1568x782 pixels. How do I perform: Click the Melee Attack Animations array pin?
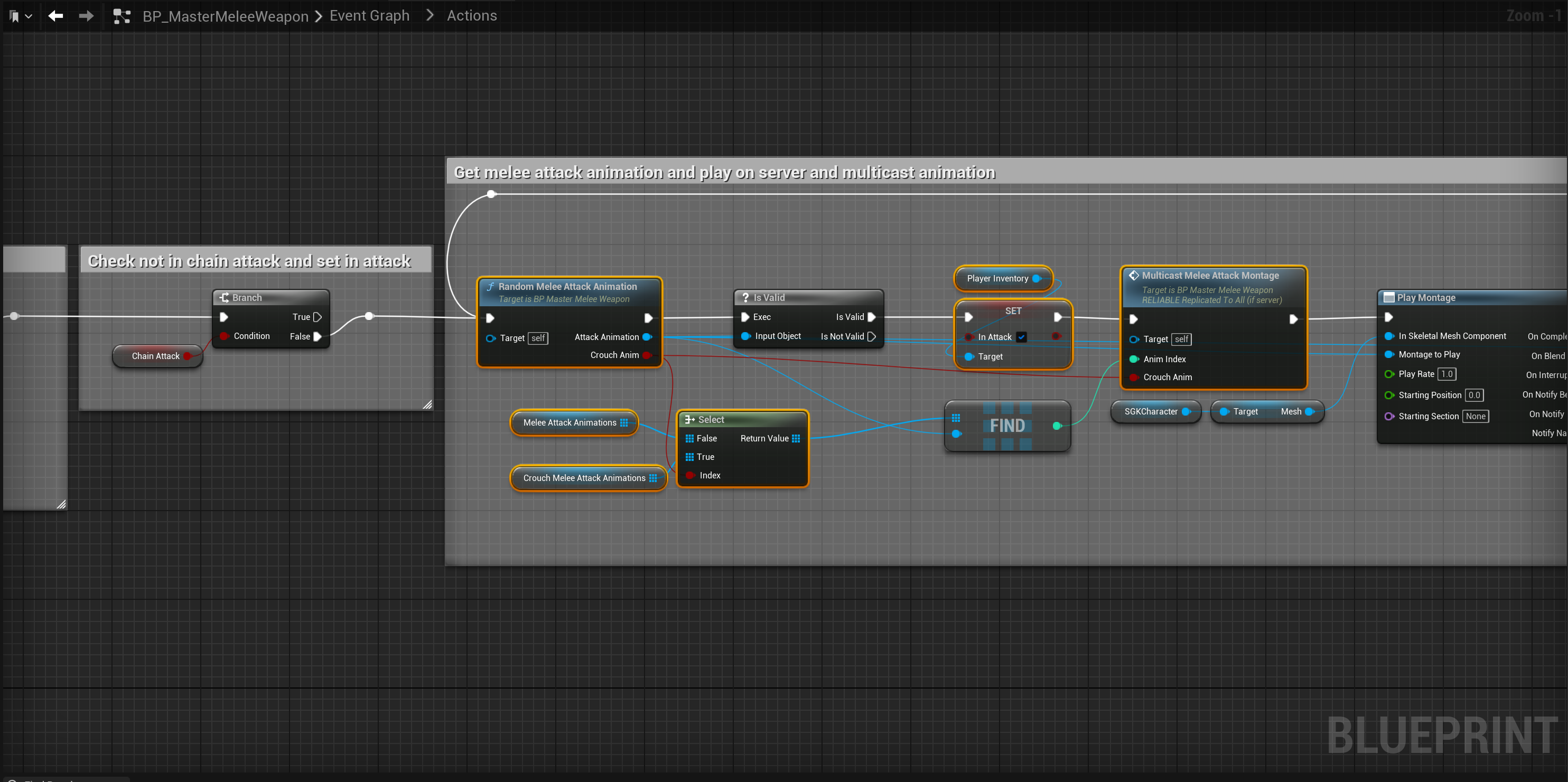(624, 423)
